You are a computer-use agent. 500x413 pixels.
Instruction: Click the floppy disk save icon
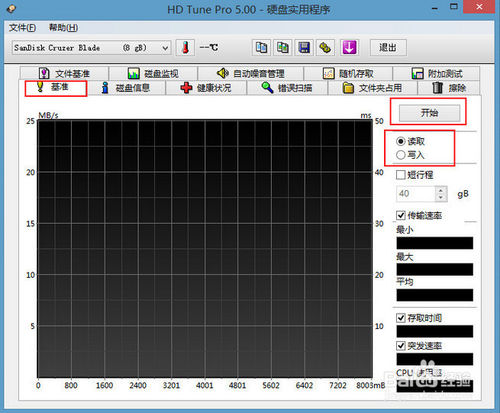[x=304, y=48]
